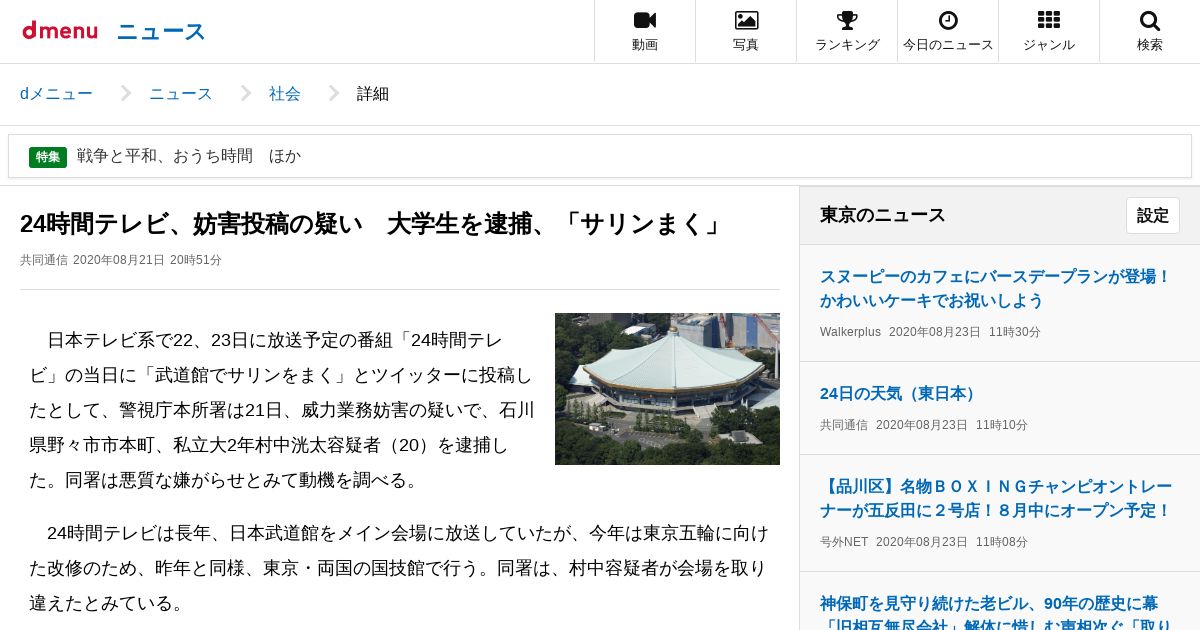Click the article paragraph beginning 日本テレビ系で22、23日

[x=282, y=410]
